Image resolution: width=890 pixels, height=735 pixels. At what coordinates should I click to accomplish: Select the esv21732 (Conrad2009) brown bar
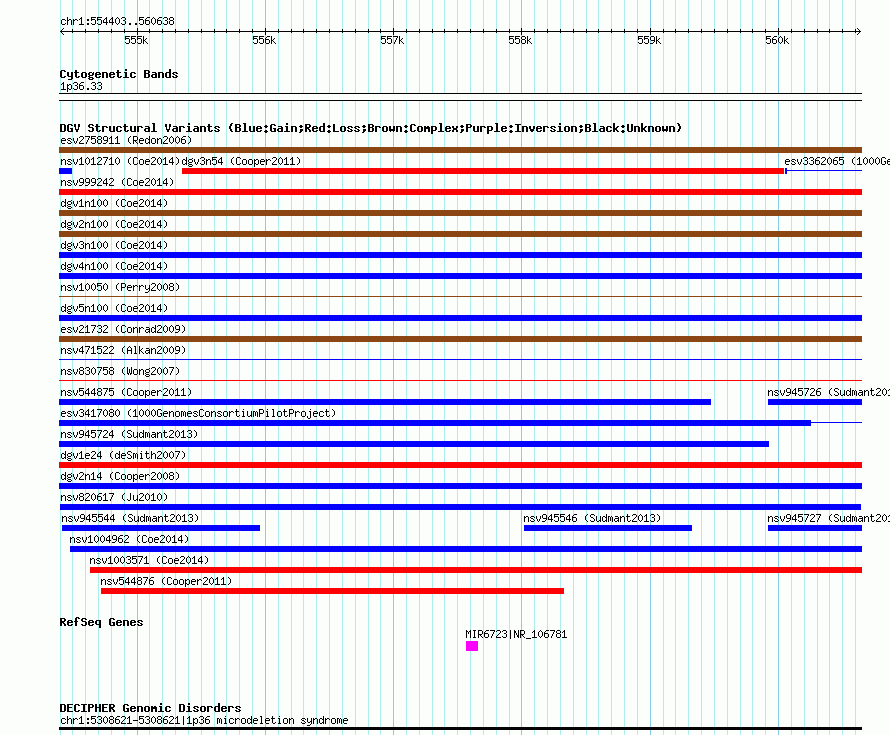(x=460, y=339)
